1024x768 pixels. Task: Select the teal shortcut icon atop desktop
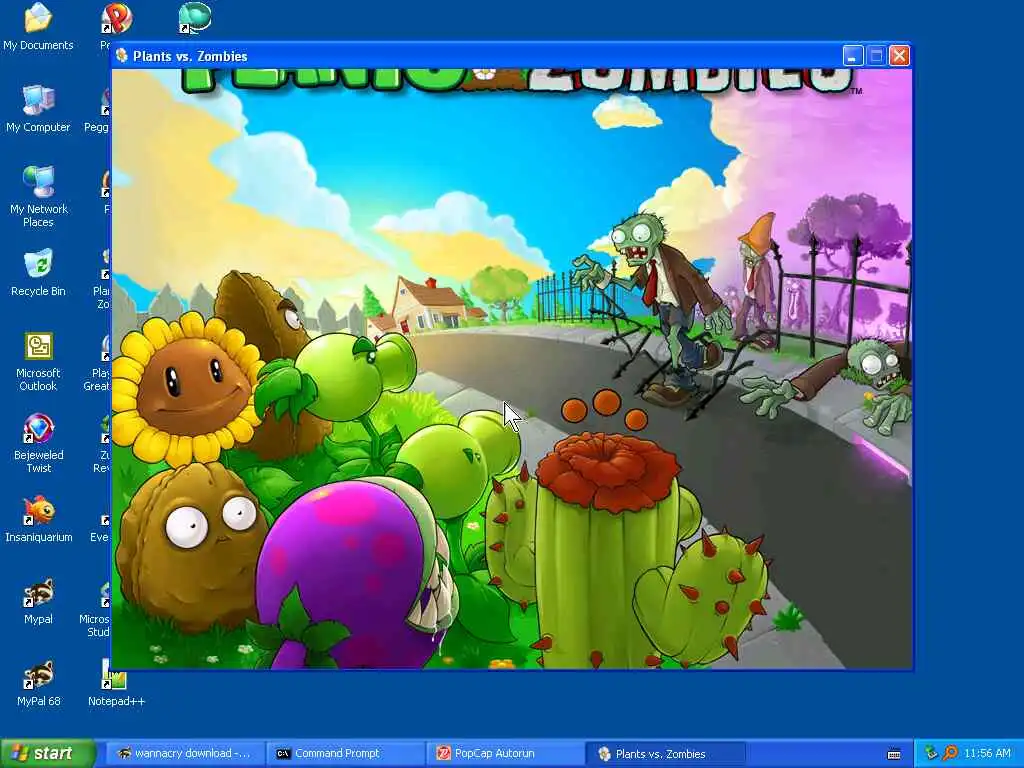pos(194,18)
